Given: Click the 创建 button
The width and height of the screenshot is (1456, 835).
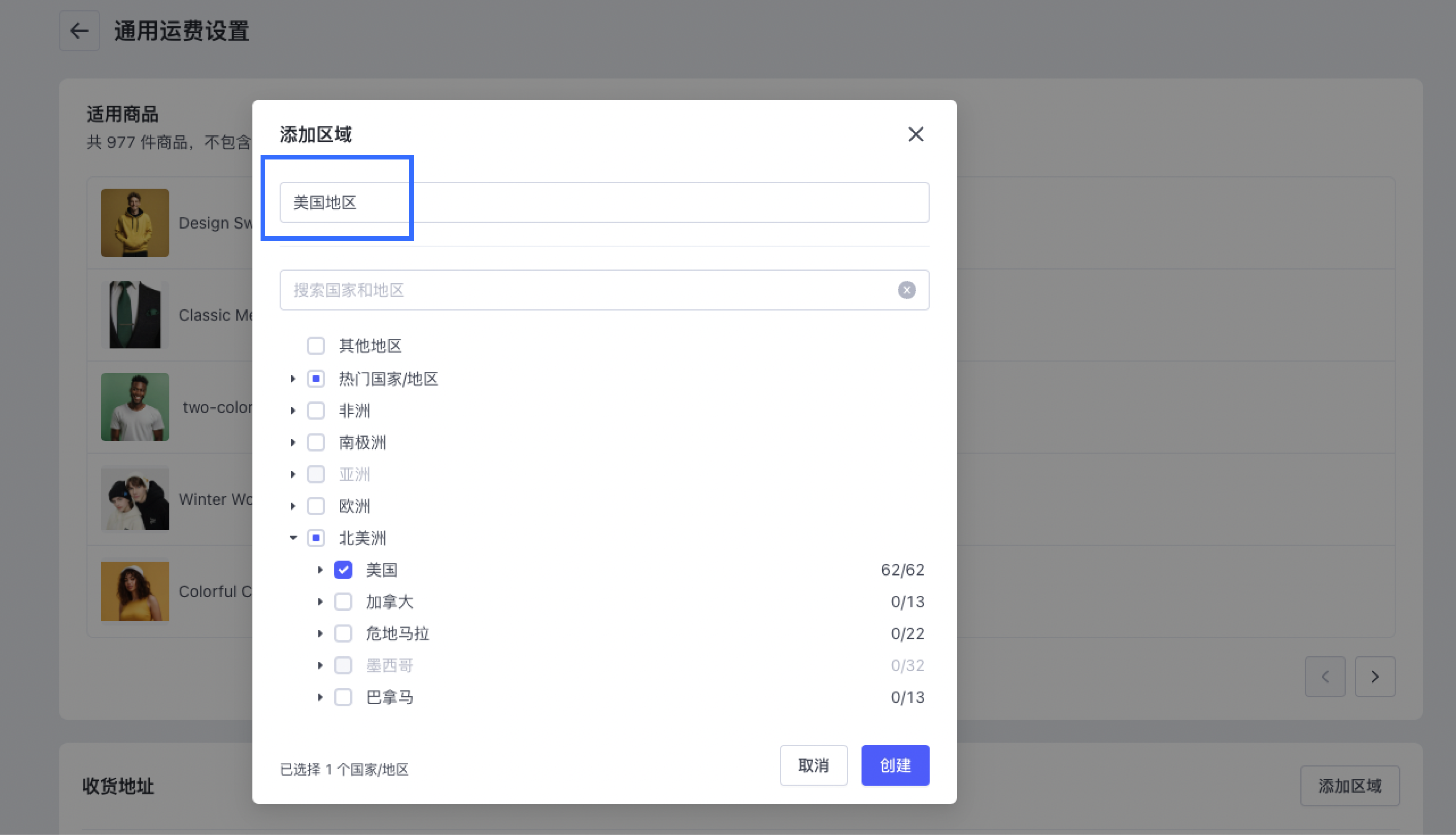Looking at the screenshot, I should click(894, 766).
